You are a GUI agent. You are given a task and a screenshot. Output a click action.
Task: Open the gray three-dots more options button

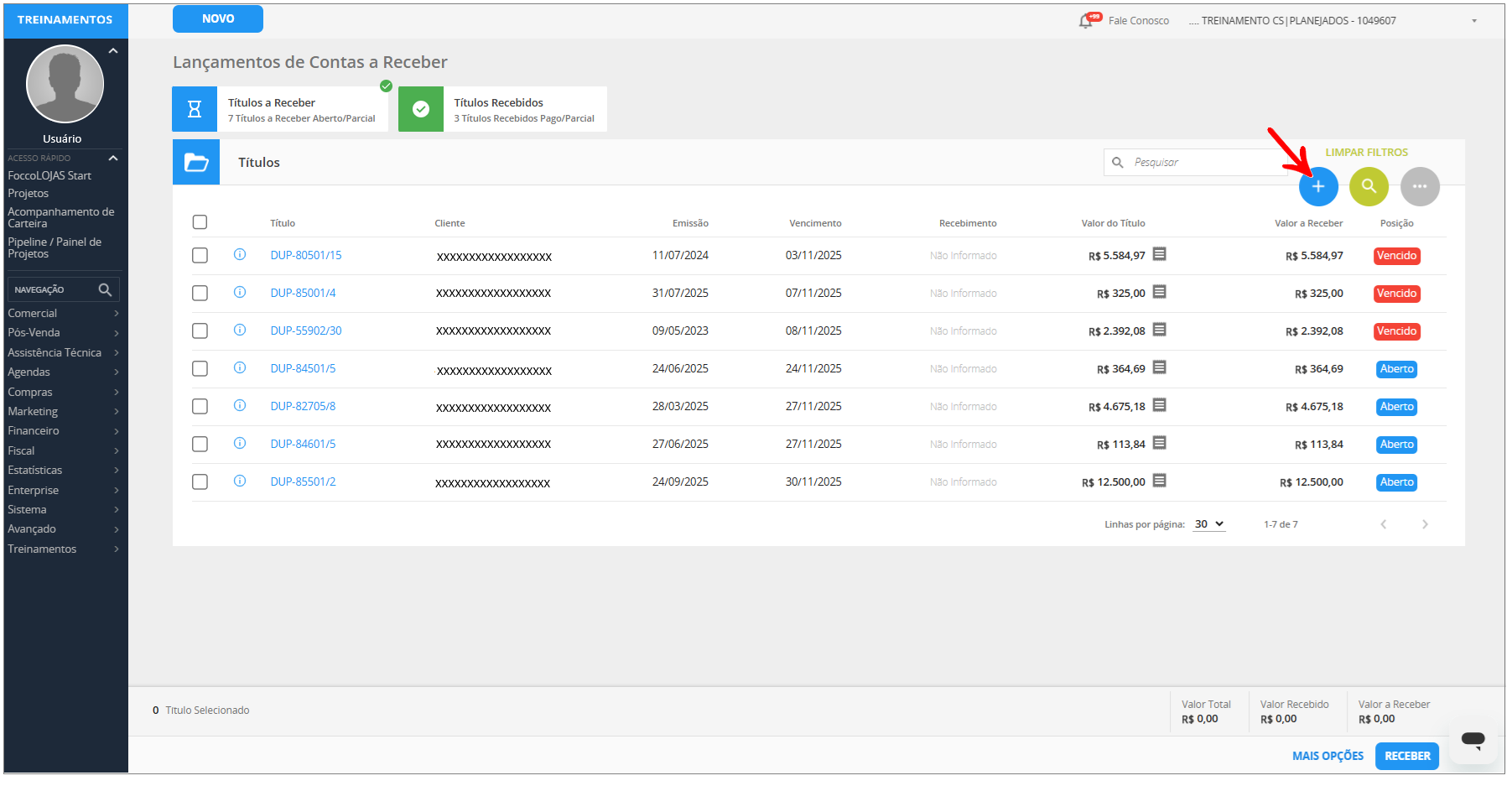pos(1419,186)
